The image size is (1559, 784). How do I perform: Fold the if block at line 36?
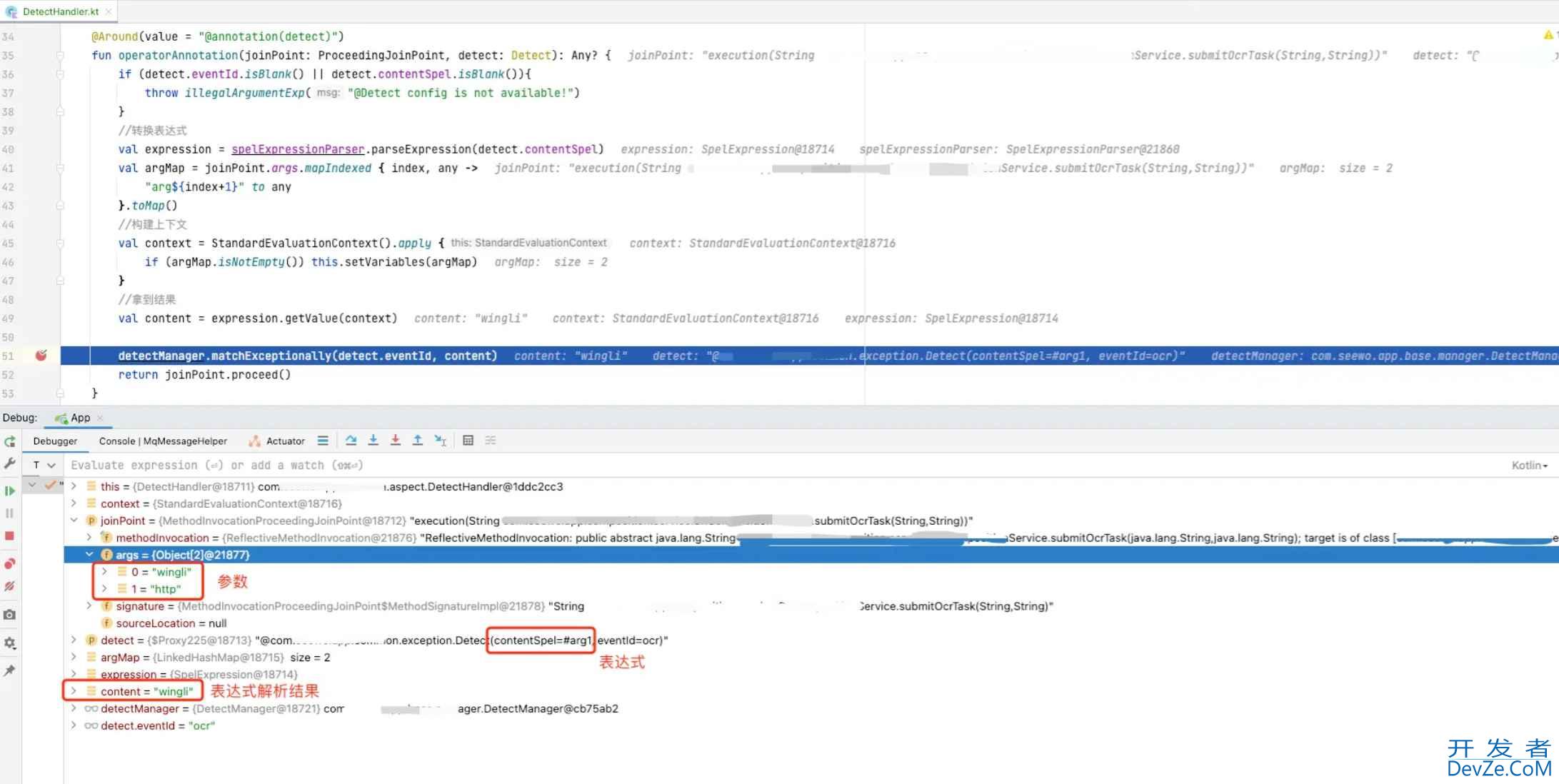pyautogui.click(x=60, y=74)
